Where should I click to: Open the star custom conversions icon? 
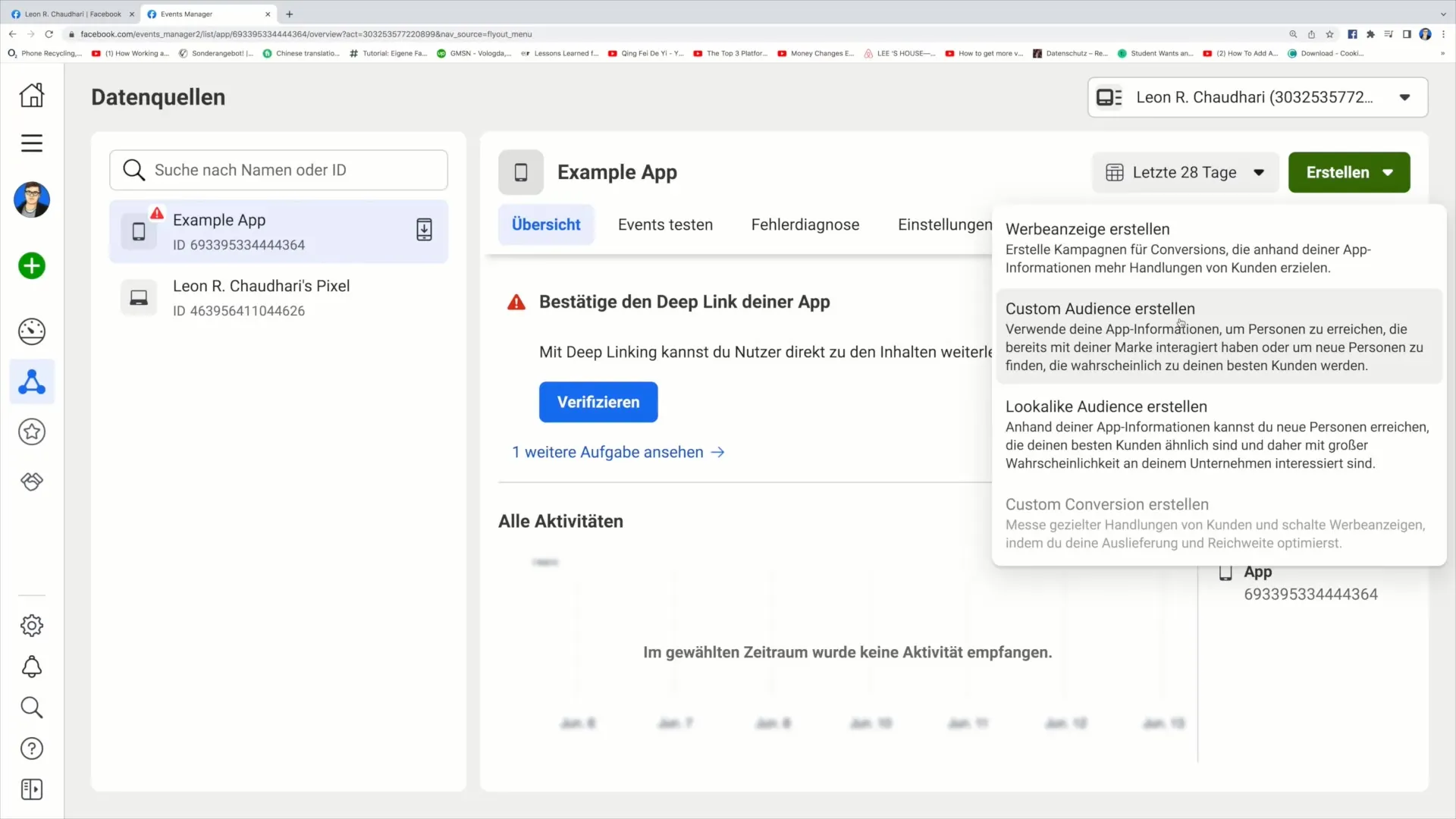[32, 432]
